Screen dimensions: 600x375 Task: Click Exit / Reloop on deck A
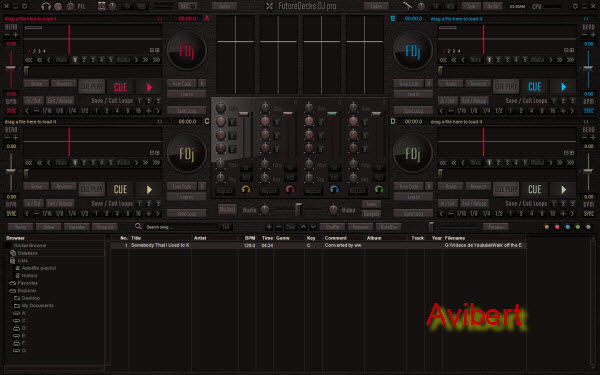tap(60, 101)
